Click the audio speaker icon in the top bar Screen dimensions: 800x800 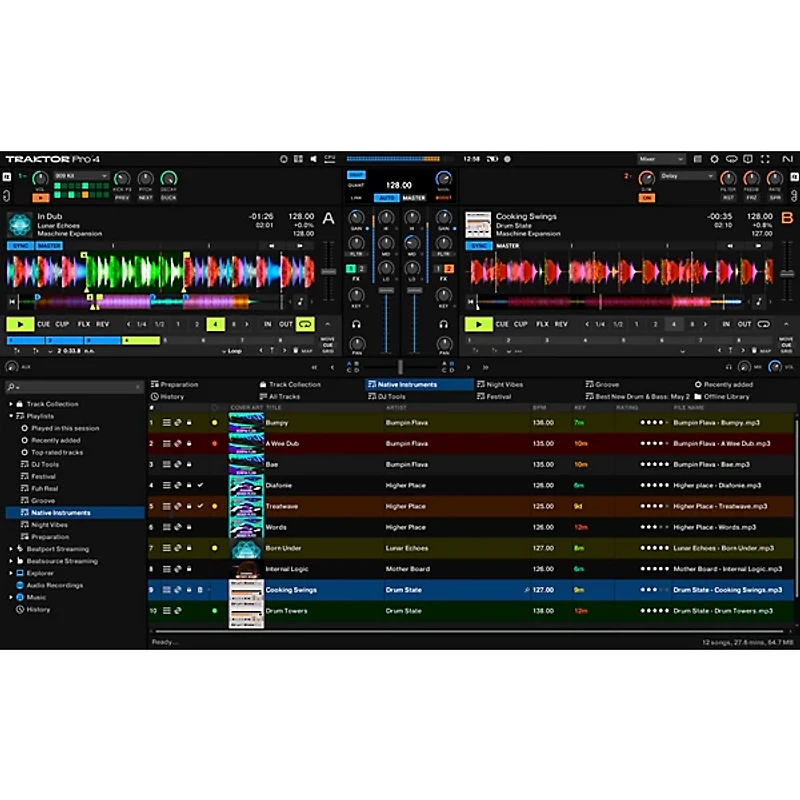[x=312, y=159]
